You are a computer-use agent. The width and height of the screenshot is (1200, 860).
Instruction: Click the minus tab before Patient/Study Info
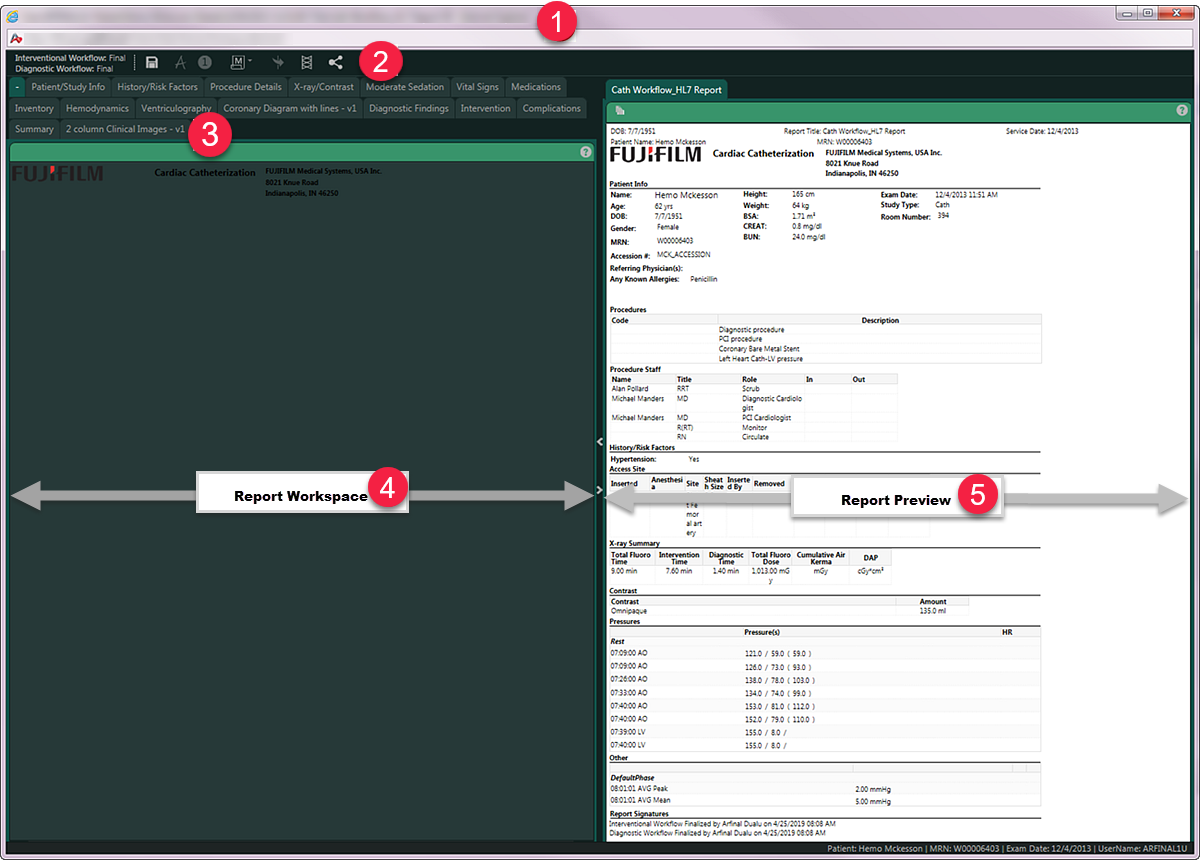18,87
